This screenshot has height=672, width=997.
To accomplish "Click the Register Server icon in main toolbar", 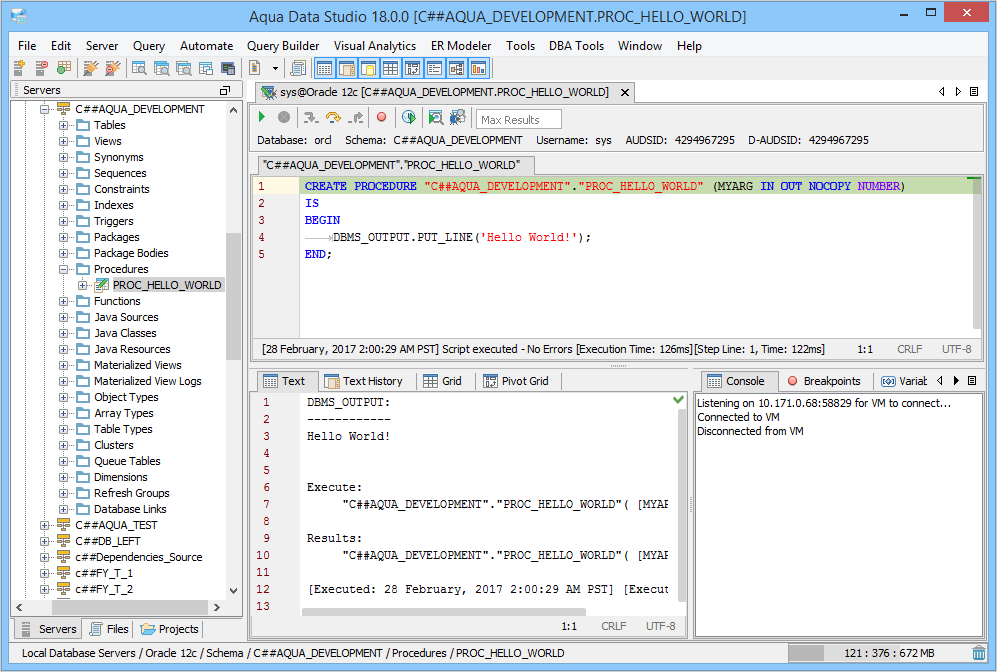I will click(18, 68).
